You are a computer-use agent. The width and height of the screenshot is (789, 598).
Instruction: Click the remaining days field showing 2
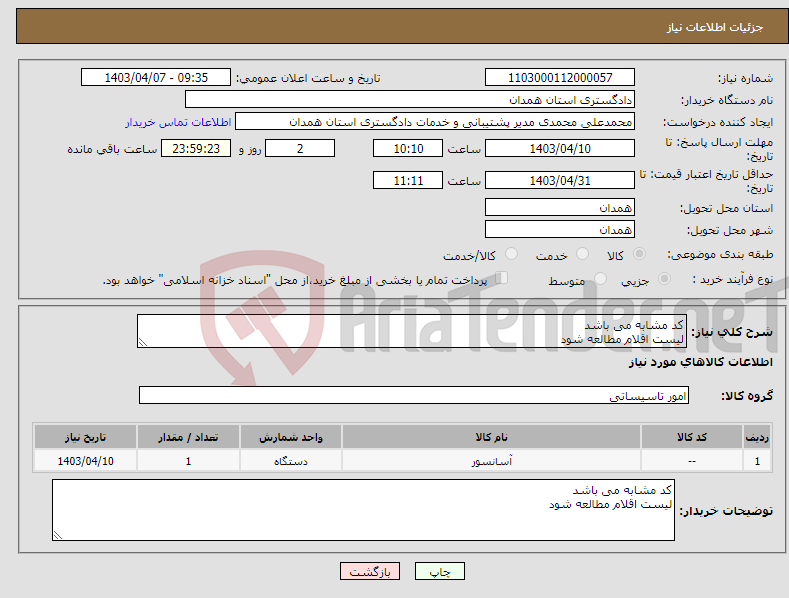[300, 148]
